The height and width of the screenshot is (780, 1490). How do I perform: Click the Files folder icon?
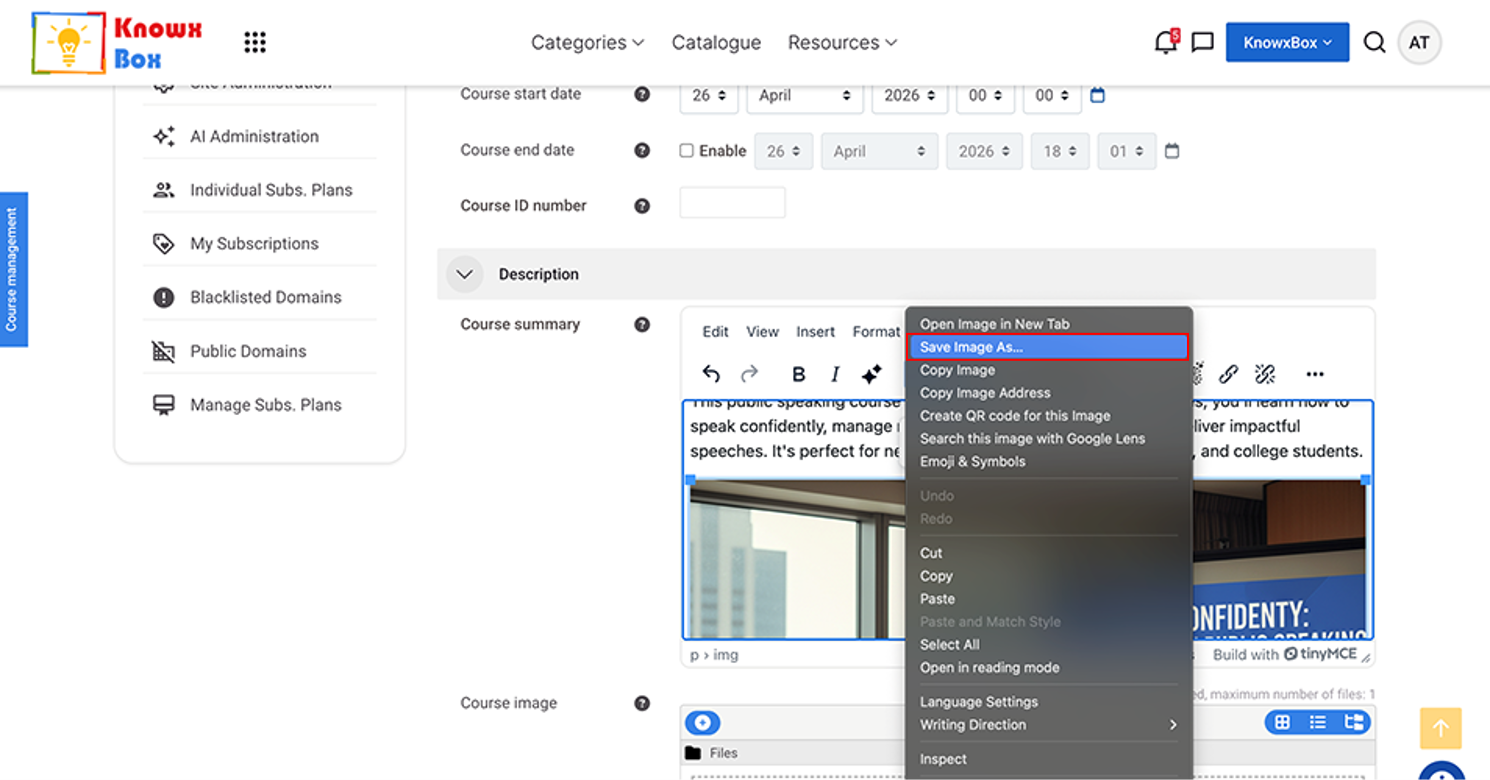[693, 753]
